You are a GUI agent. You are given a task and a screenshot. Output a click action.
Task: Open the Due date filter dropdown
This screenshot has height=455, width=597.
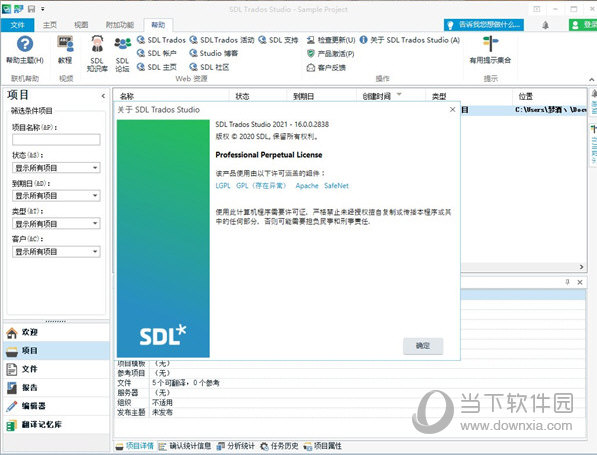click(x=56, y=196)
